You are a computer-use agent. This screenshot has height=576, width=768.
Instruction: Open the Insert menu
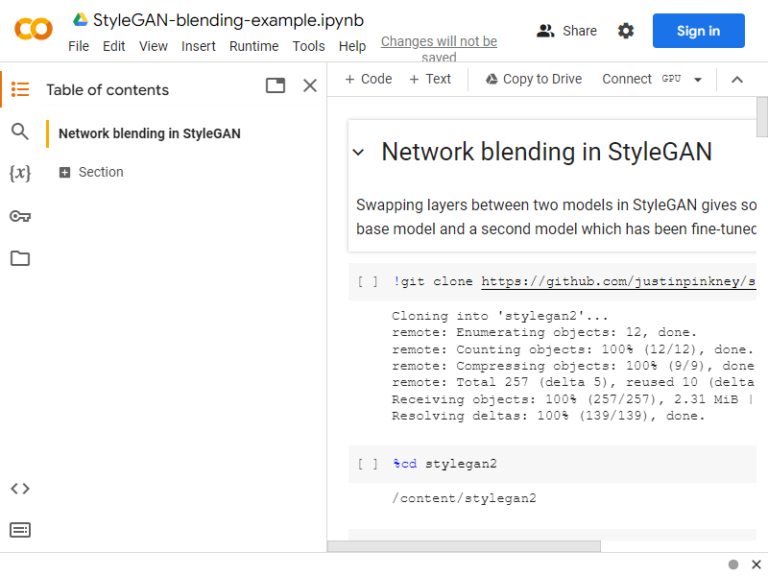point(198,46)
